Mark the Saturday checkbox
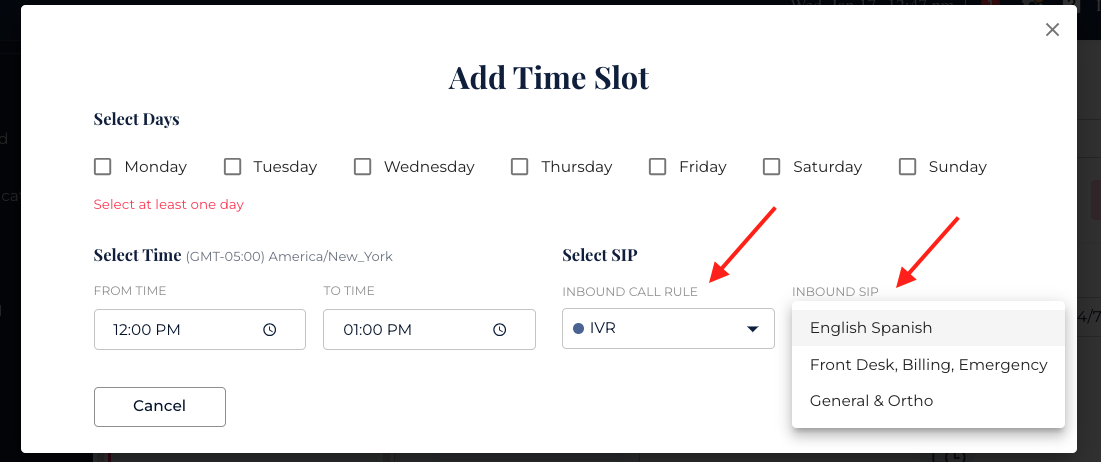The width and height of the screenshot is (1101, 462). click(x=771, y=167)
